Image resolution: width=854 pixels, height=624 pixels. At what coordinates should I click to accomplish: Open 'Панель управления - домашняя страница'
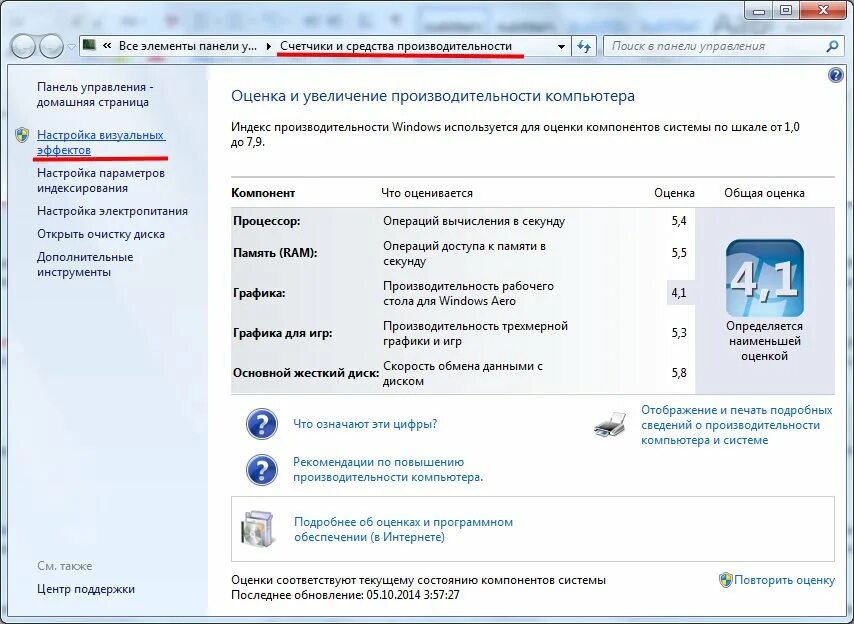point(95,94)
